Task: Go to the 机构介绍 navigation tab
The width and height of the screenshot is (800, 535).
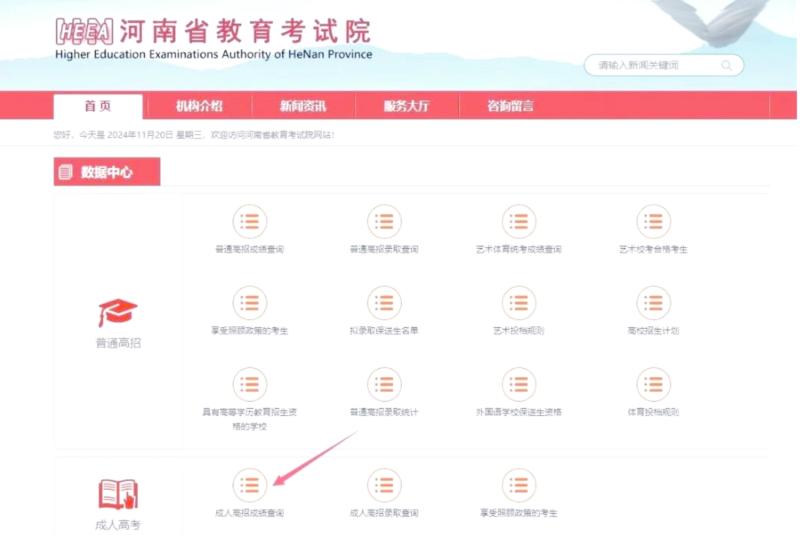Action: (x=199, y=106)
